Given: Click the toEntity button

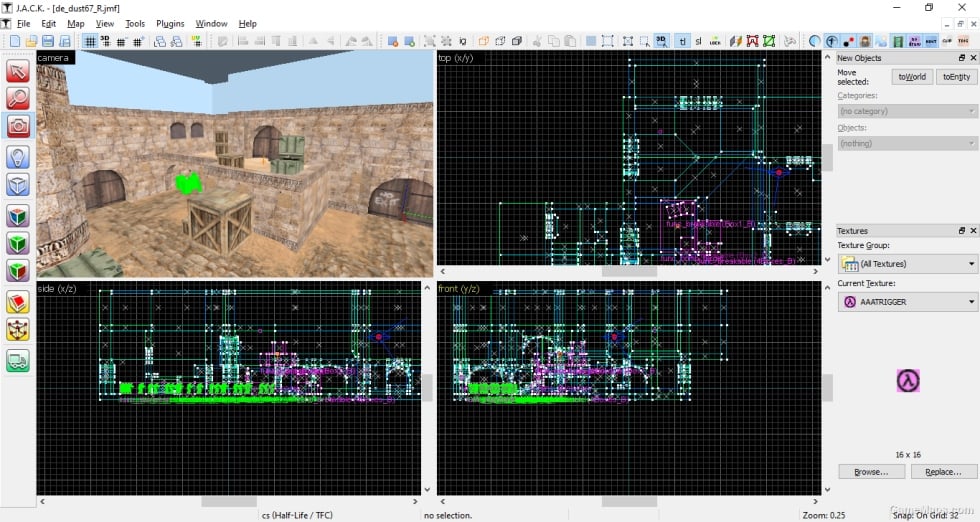Looking at the screenshot, I should (956, 77).
